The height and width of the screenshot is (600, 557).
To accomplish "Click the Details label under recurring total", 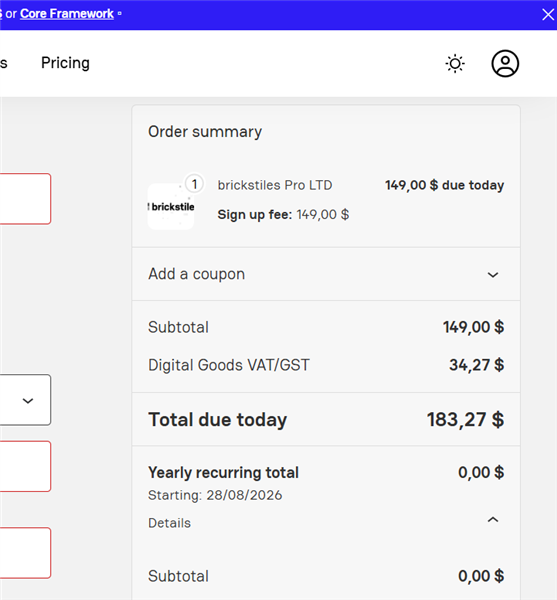I will coord(169,523).
